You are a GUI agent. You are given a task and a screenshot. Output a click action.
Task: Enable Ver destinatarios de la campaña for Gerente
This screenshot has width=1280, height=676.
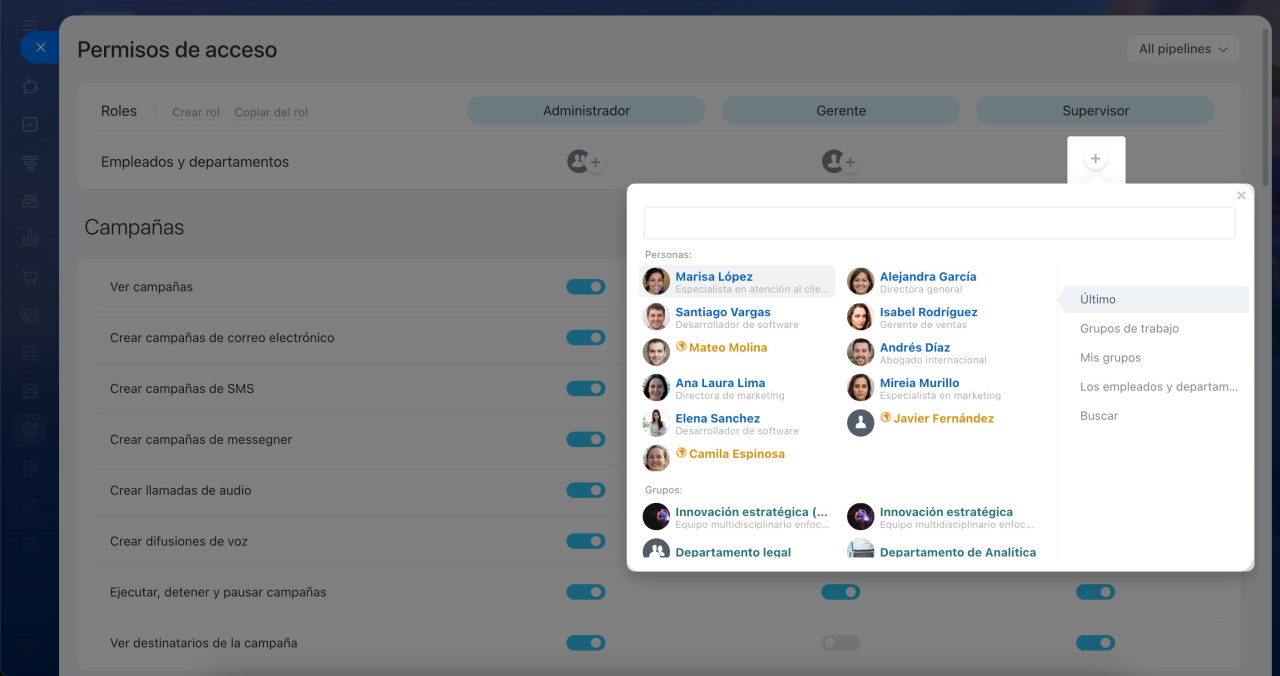click(841, 643)
